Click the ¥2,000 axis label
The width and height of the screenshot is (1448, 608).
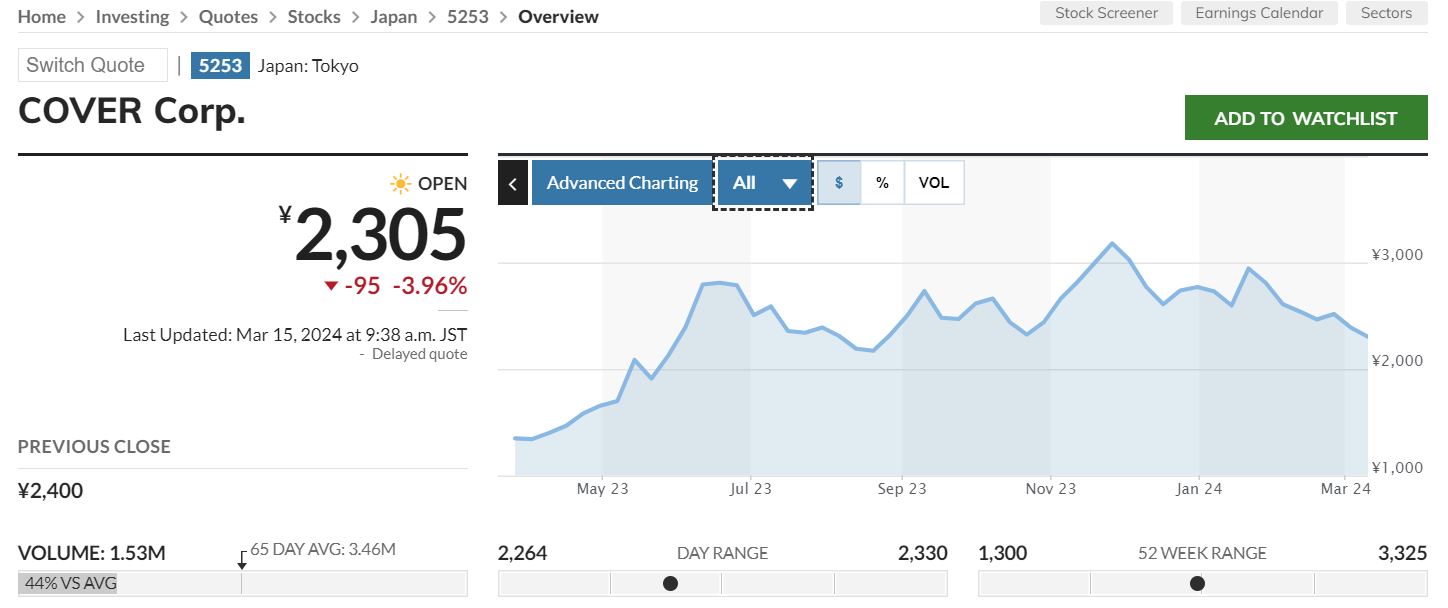[1397, 361]
